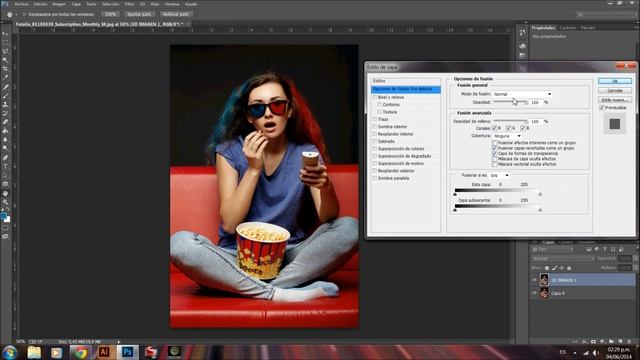Change screen mode icon in toolbar
640x360 pixels.
[x=5, y=236]
